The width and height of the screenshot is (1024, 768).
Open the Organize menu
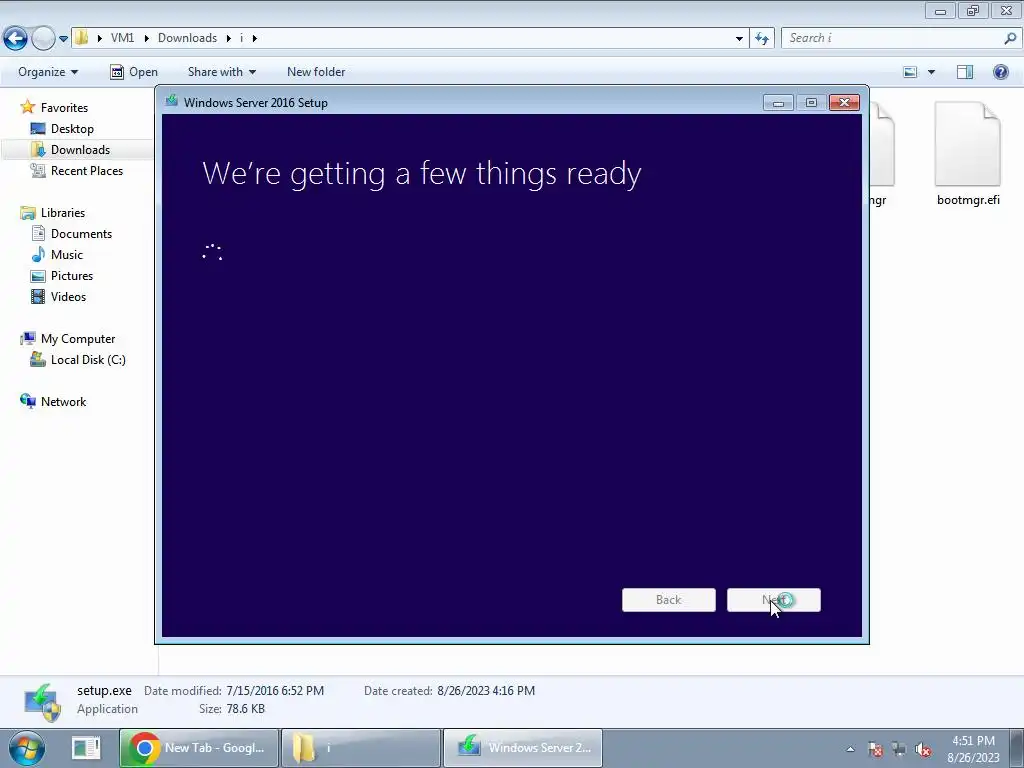pos(48,72)
